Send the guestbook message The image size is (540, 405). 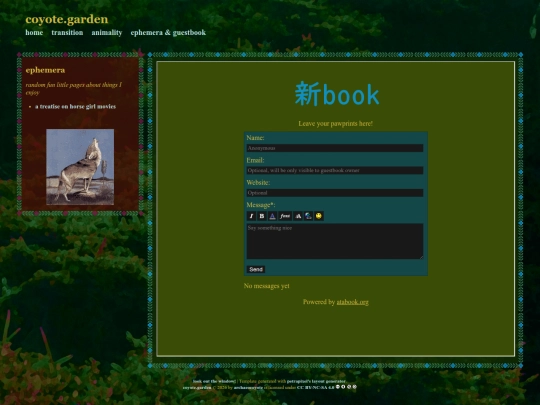point(256,269)
